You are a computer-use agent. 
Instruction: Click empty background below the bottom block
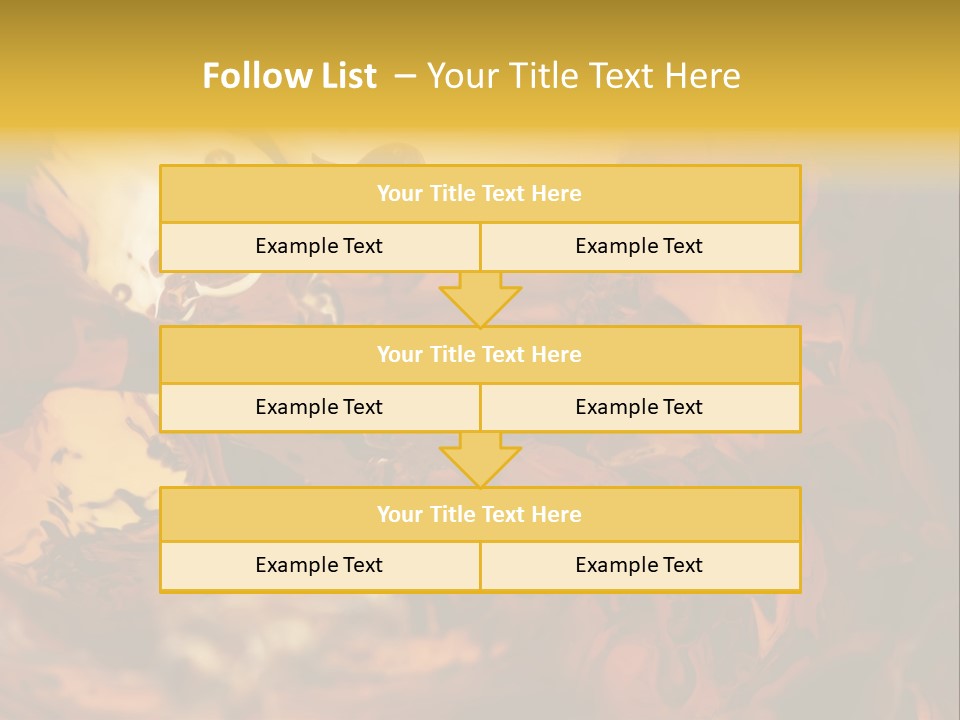tap(480, 655)
